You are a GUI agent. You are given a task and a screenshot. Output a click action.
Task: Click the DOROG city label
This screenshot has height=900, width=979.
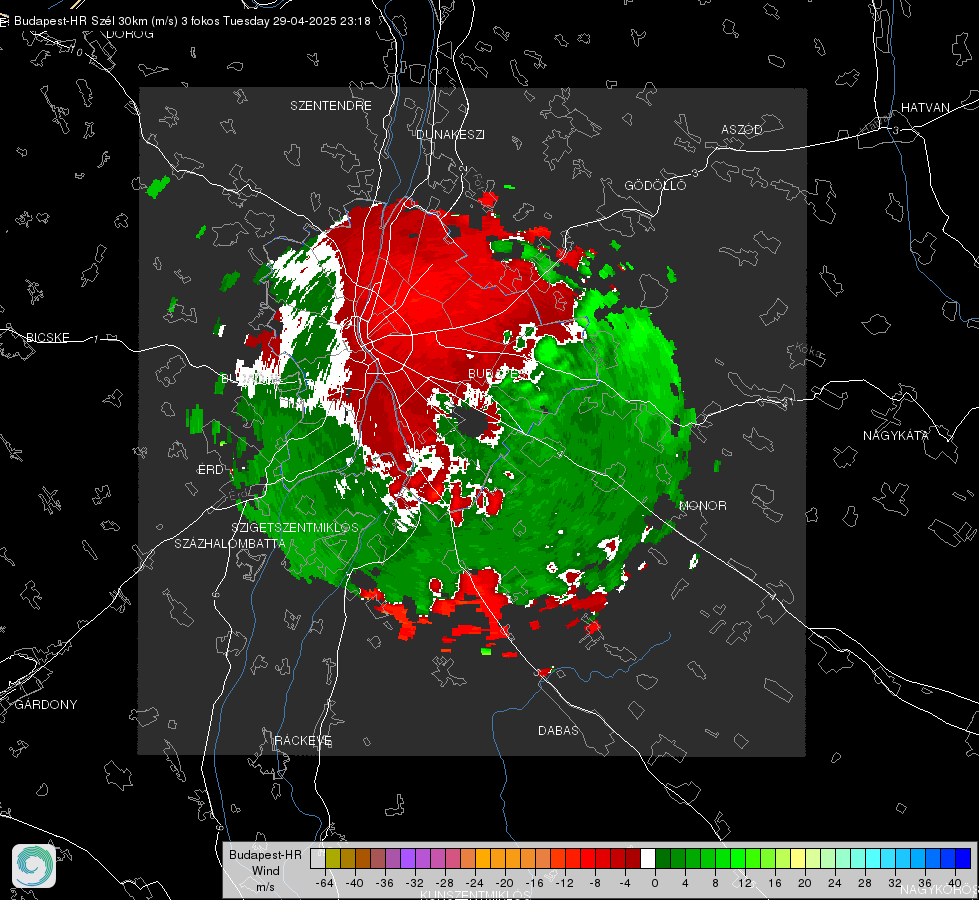[130, 34]
